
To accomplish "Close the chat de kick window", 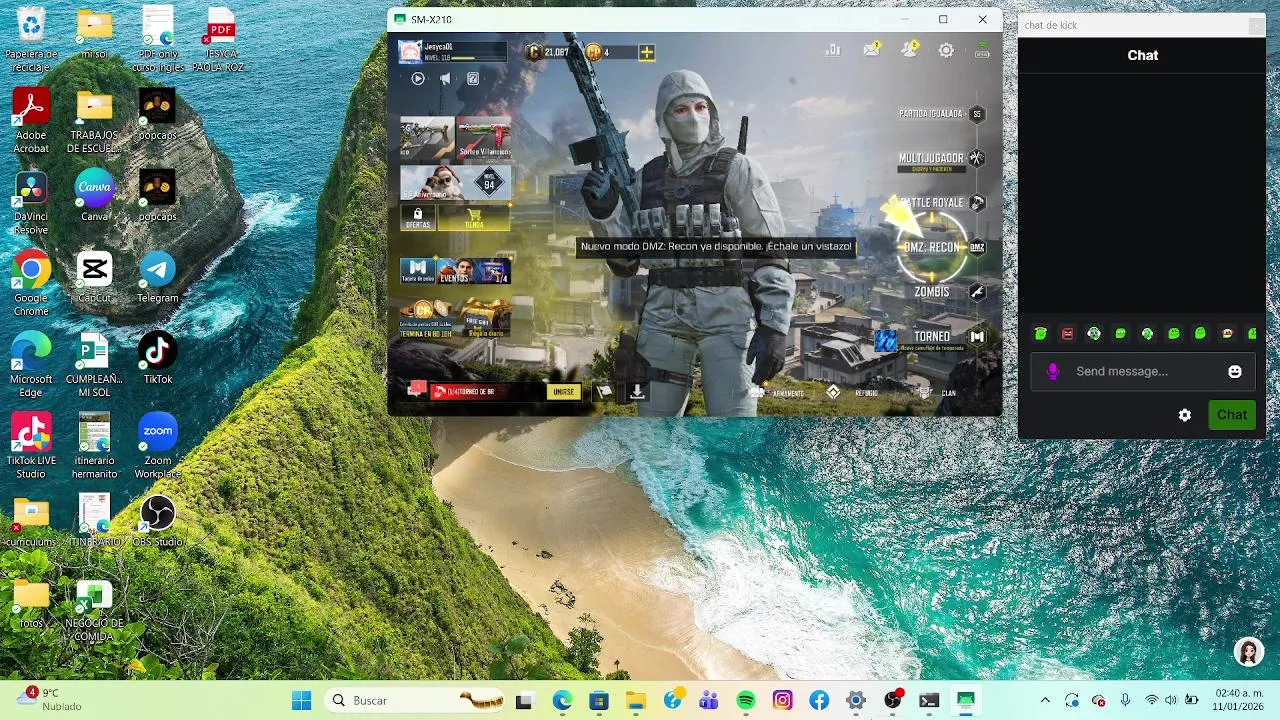I will click(x=1256, y=26).
